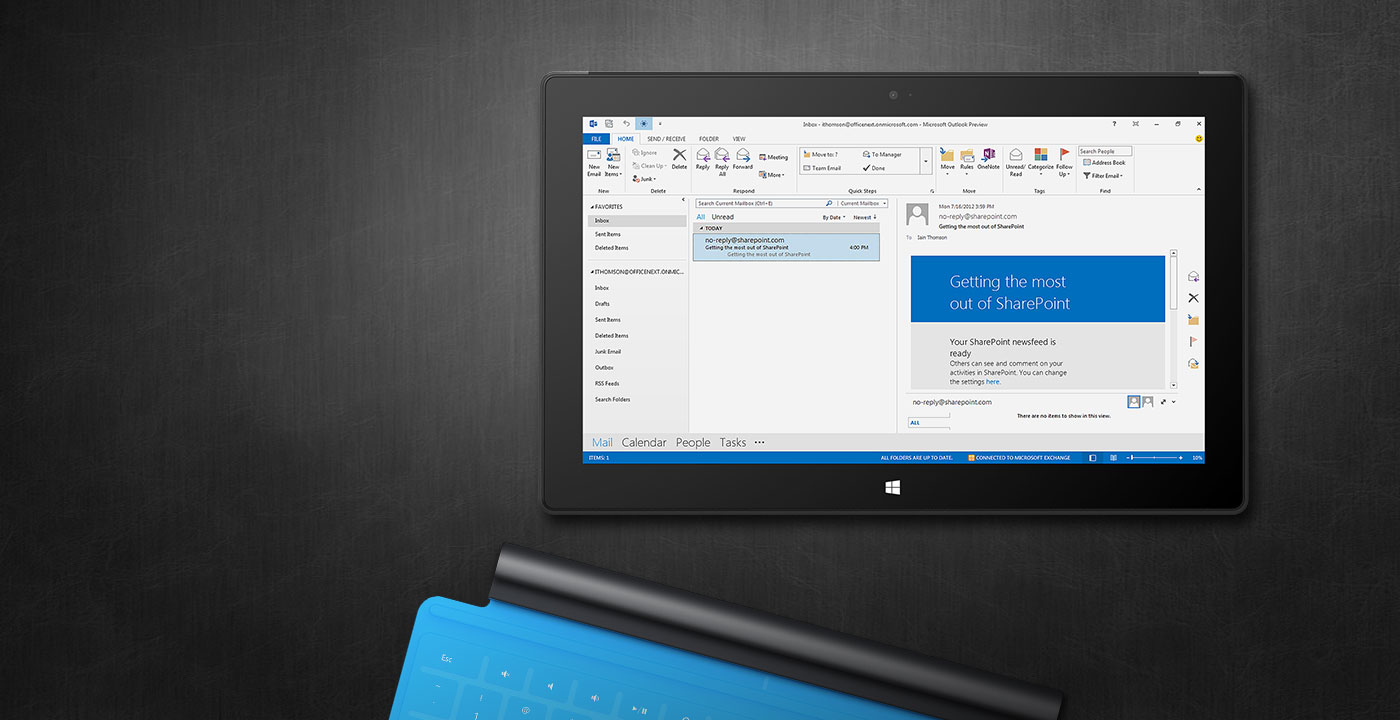Open the Current Mailbox scope dropdown
Image resolution: width=1400 pixels, height=720 pixels.
point(863,203)
